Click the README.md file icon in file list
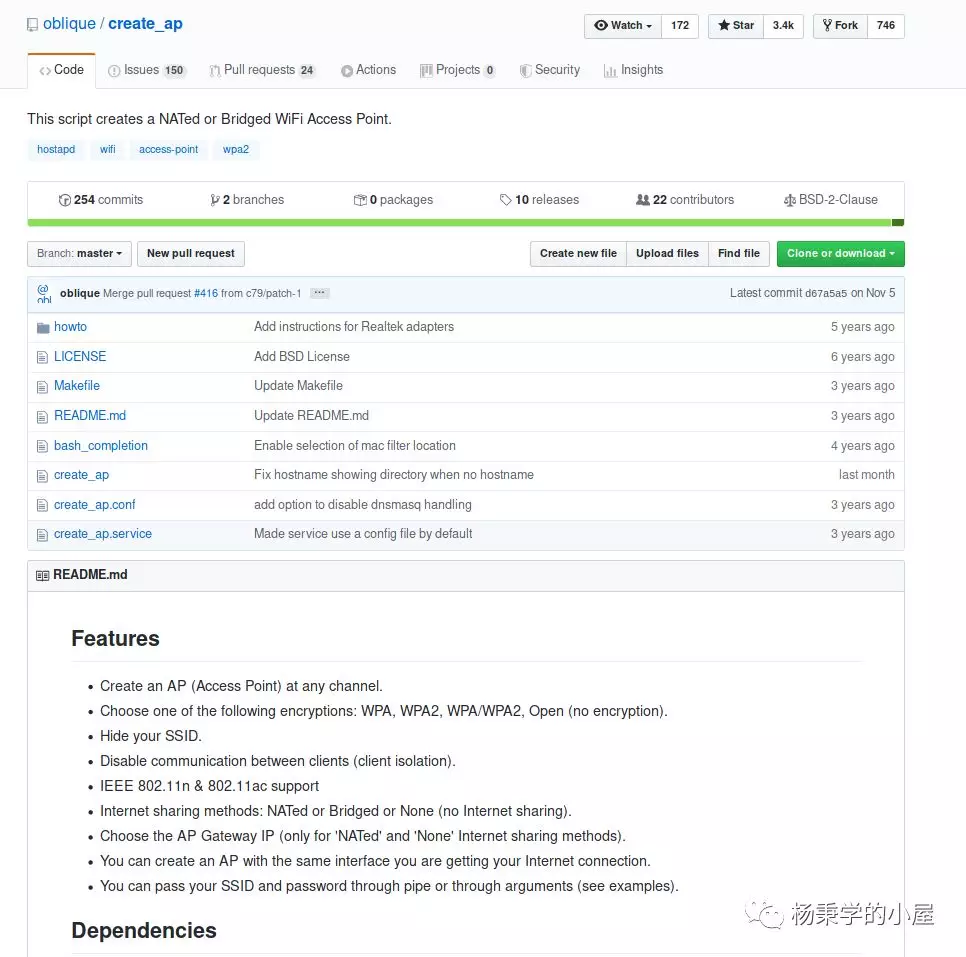The image size is (966, 957). coord(42,417)
